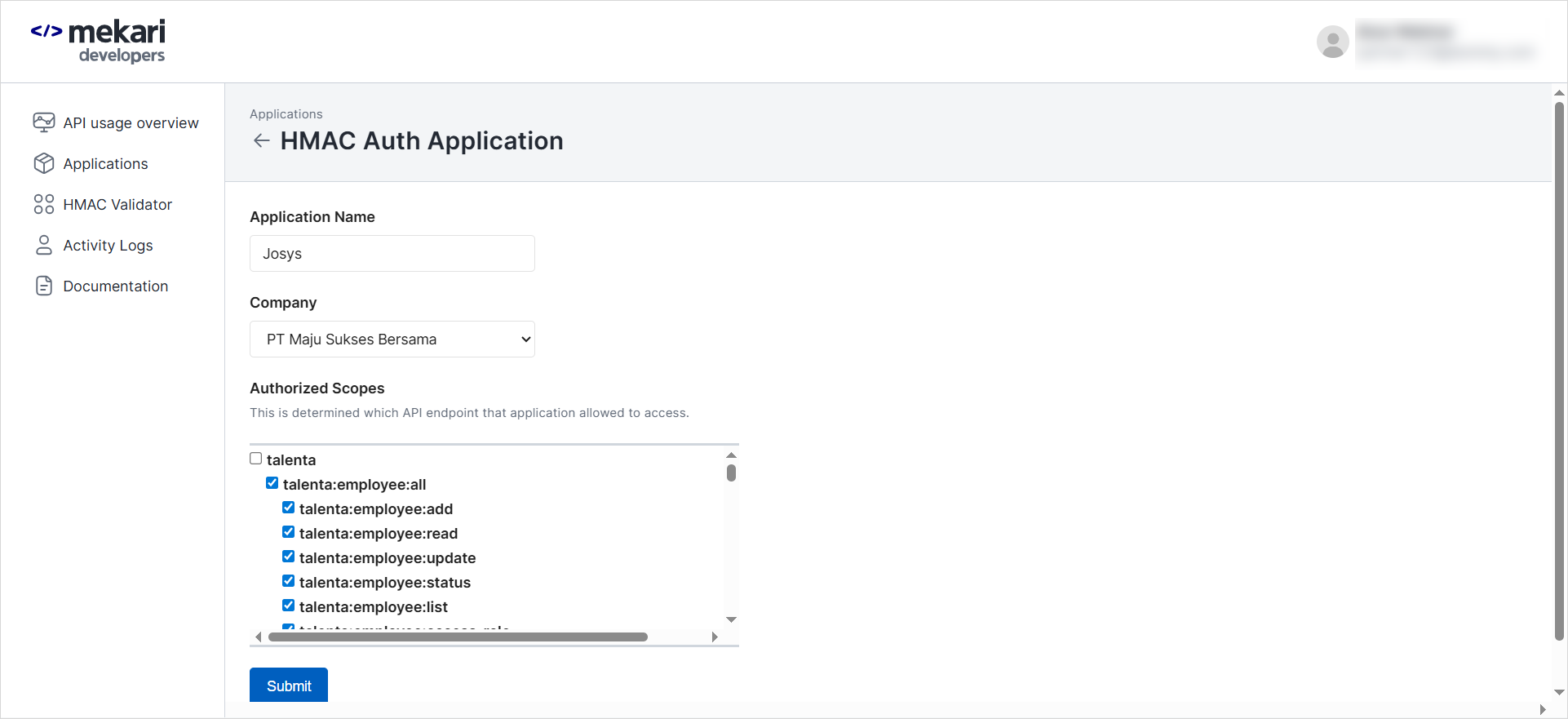The width and height of the screenshot is (1568, 719).
Task: Uncheck the talenta:employee:all scope
Action: coord(272,483)
